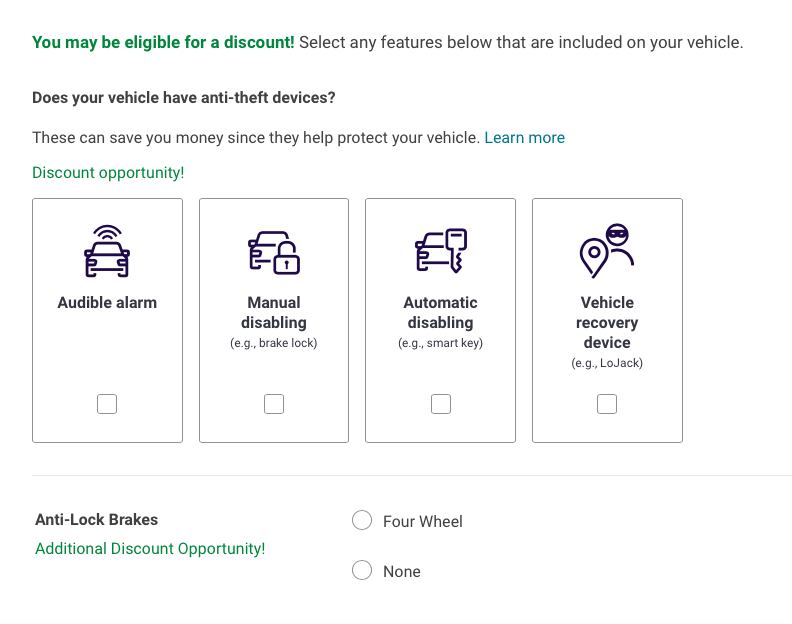This screenshot has height=624, width=792.
Task: Choose the None radio button
Action: coord(362,571)
